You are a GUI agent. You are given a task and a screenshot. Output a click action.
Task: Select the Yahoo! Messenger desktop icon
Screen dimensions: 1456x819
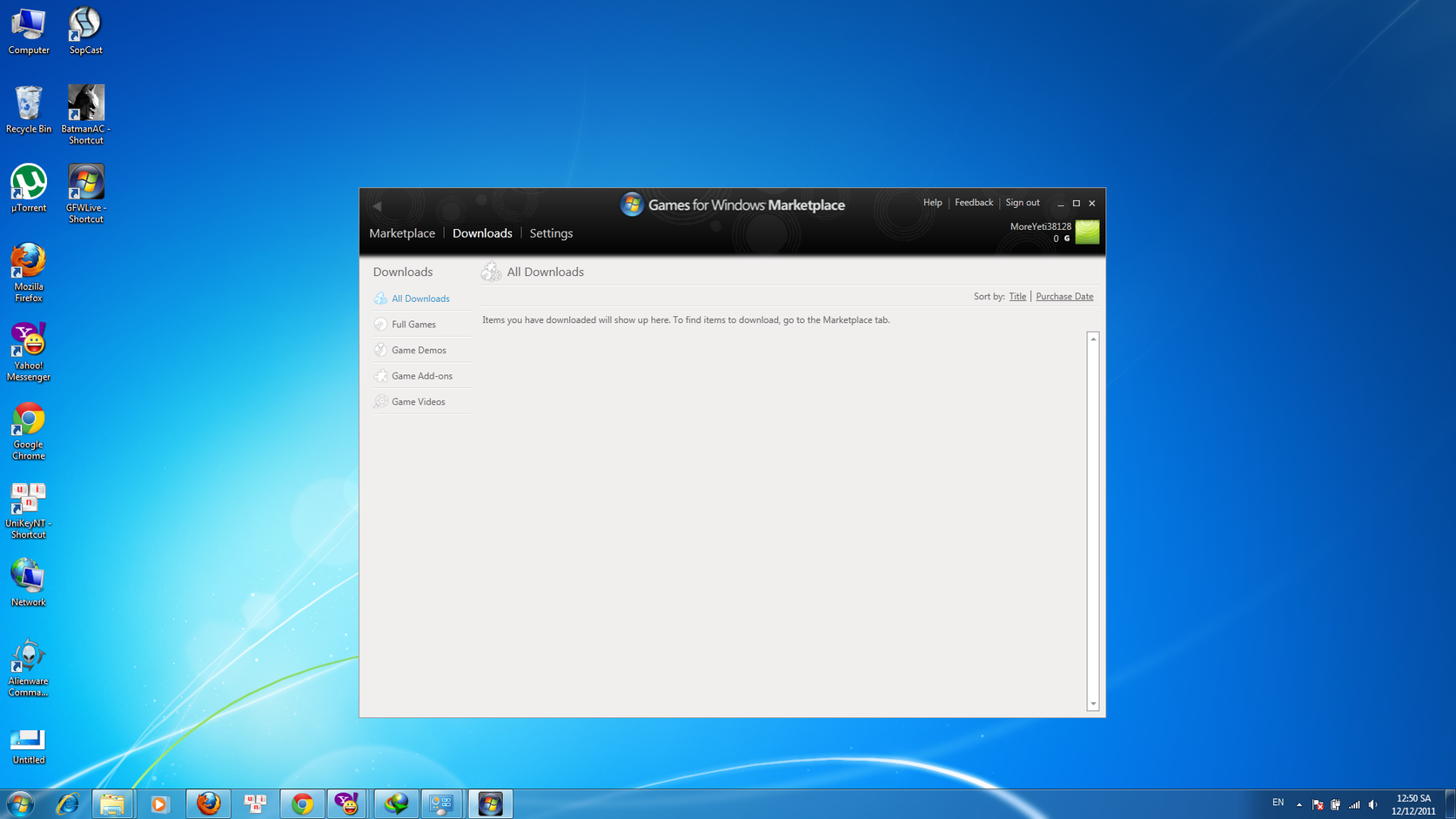tap(29, 352)
